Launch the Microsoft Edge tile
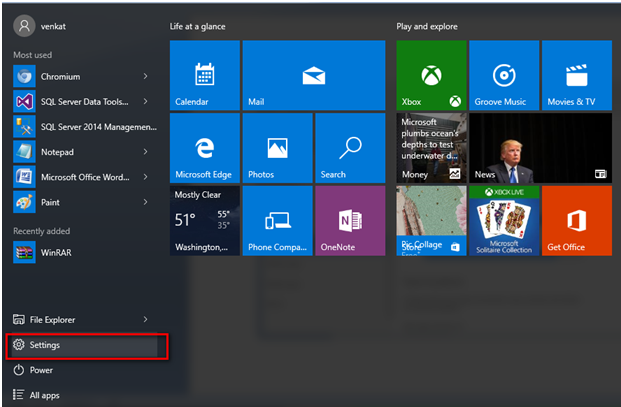Screen dimensions: 621x407 205,148
